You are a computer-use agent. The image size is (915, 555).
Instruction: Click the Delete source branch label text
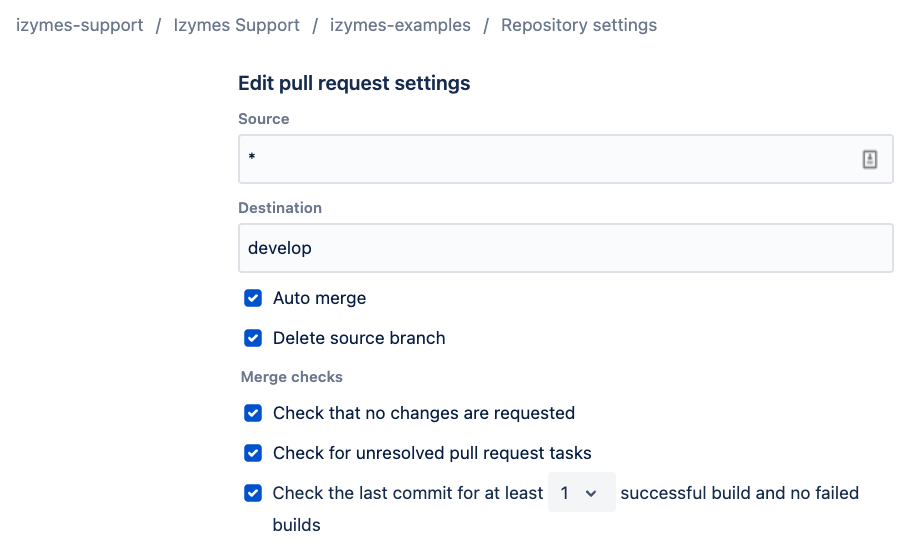coord(359,338)
